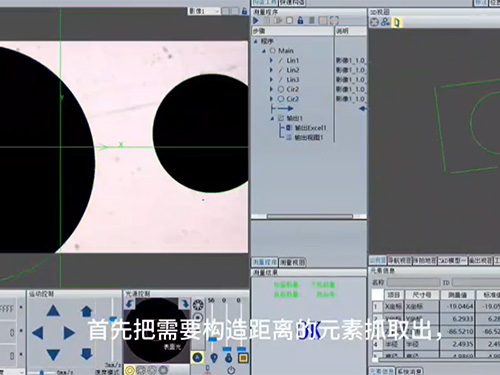Image resolution: width=500 pixels, height=375 pixels.
Task: Click the 步骤 column header
Action: [x=293, y=31]
